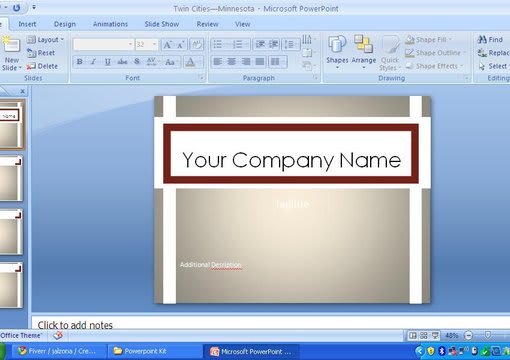This screenshot has width=510, height=360.
Task: Click the Your Company Name title text
Action: 291,160
